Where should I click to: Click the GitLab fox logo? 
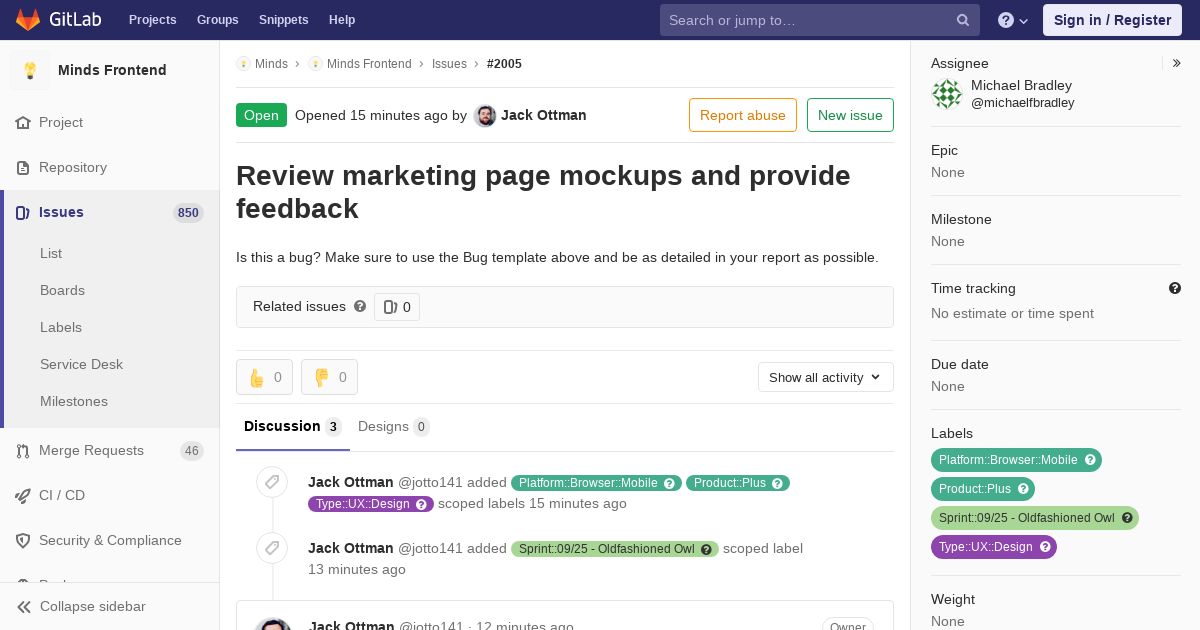coord(28,19)
